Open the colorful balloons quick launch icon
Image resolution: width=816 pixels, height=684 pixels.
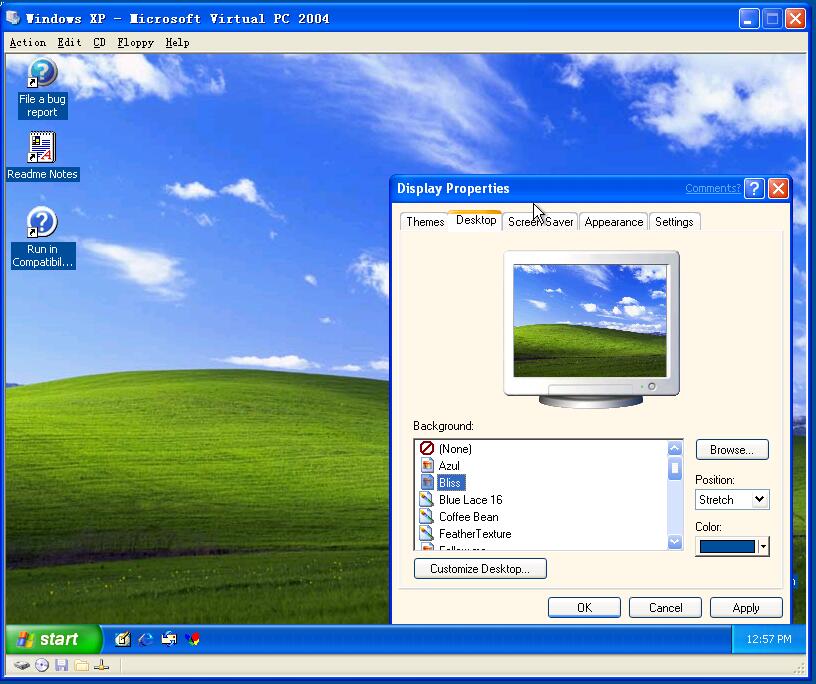point(193,639)
